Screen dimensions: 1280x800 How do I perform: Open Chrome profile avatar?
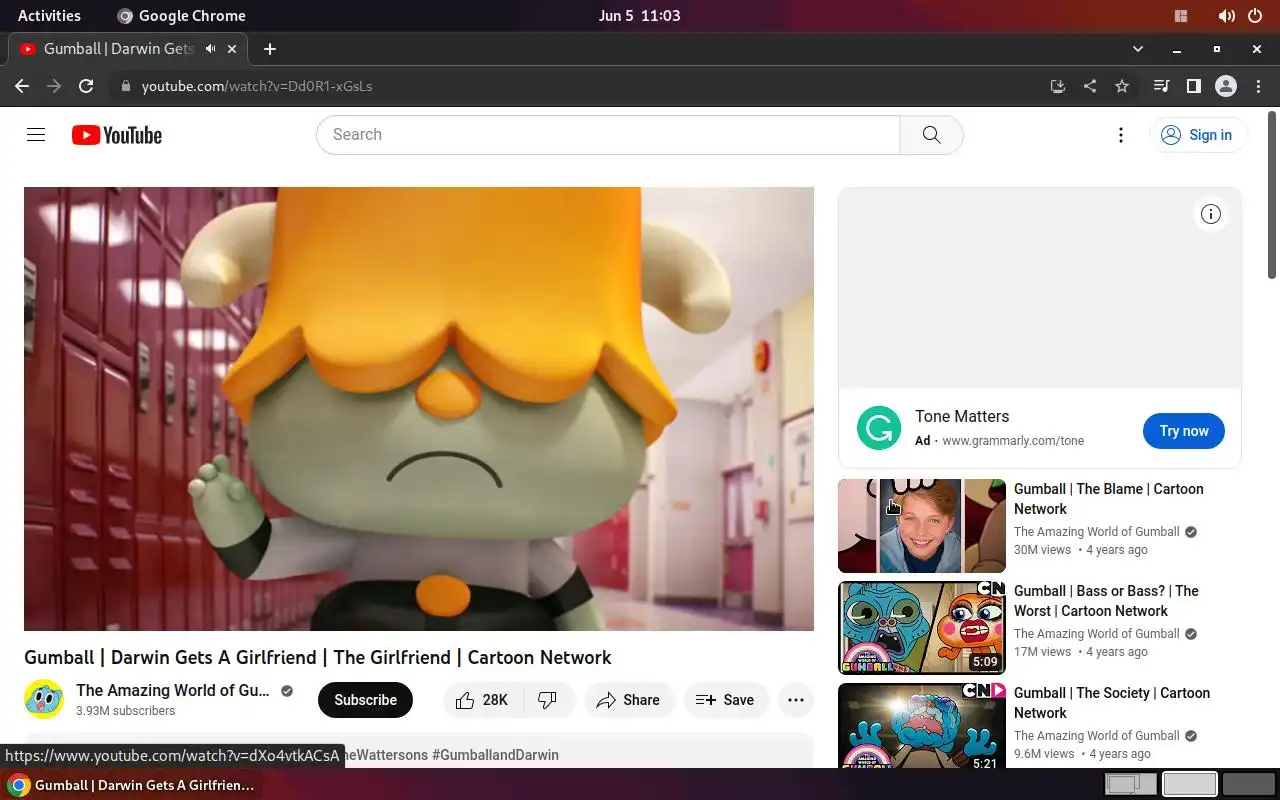pos(1226,86)
